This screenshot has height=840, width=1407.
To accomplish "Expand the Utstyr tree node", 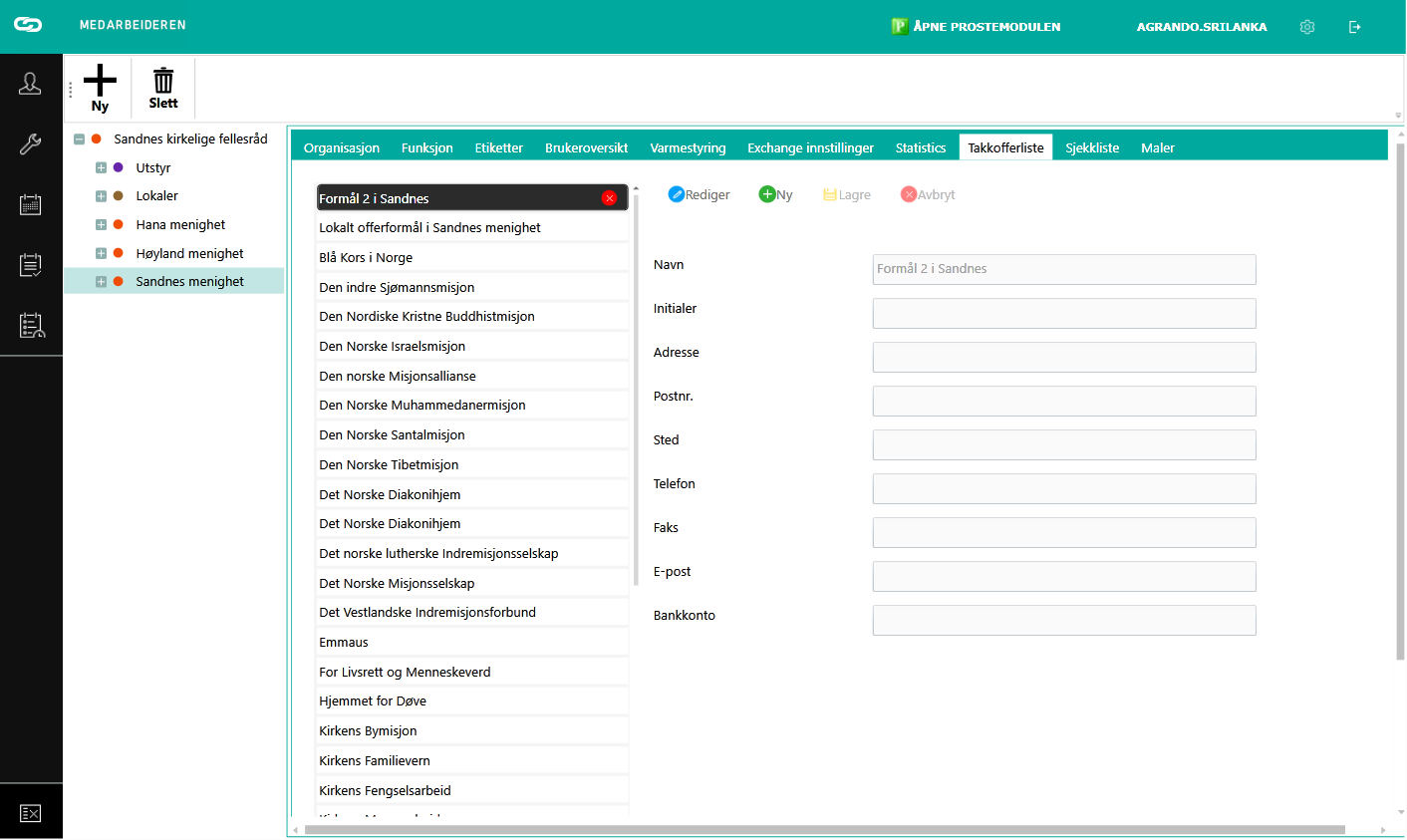I will point(101,167).
